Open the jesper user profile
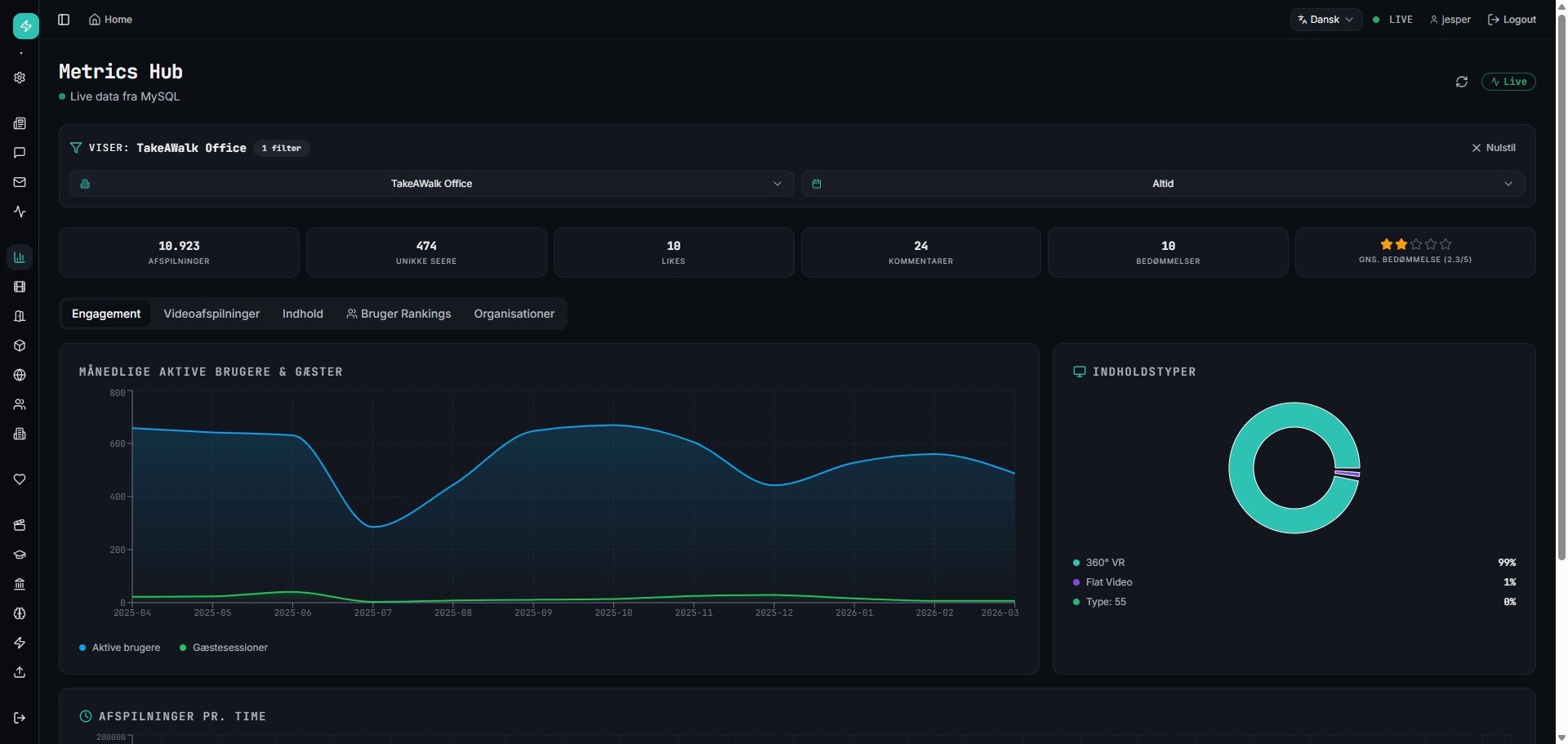 (1450, 20)
